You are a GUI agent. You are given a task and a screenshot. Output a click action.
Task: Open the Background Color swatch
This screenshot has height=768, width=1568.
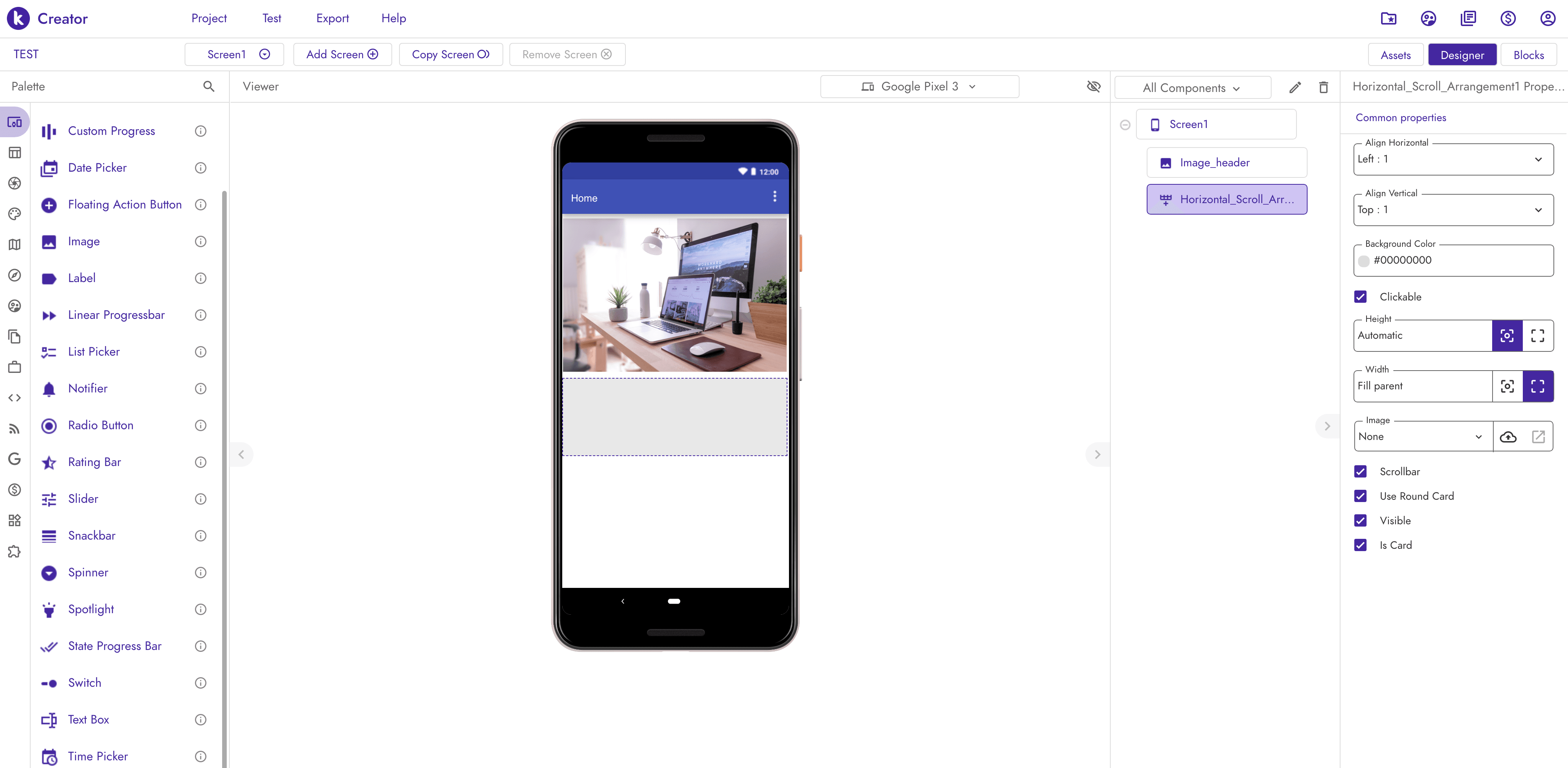[1363, 261]
